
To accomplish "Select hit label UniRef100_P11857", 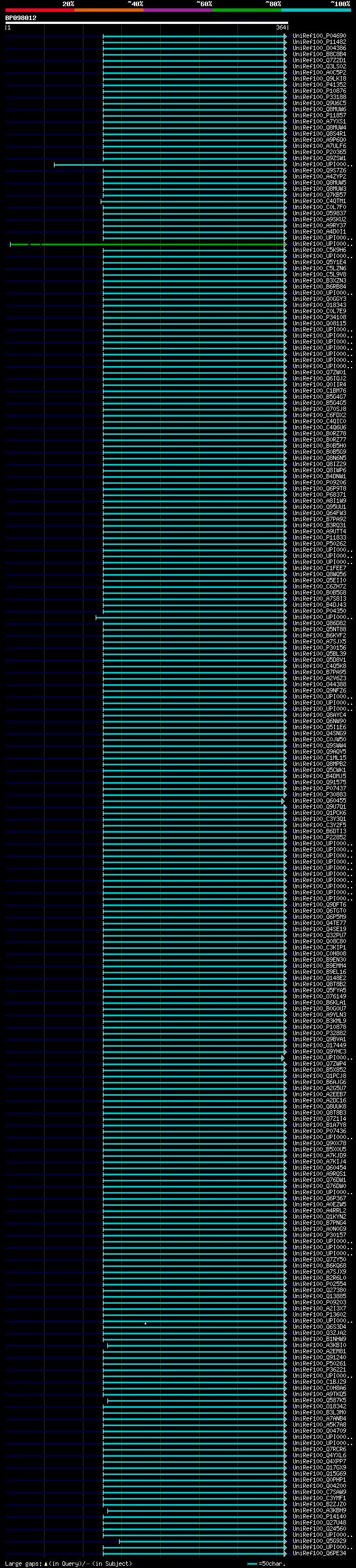I will pyautogui.click(x=319, y=115).
